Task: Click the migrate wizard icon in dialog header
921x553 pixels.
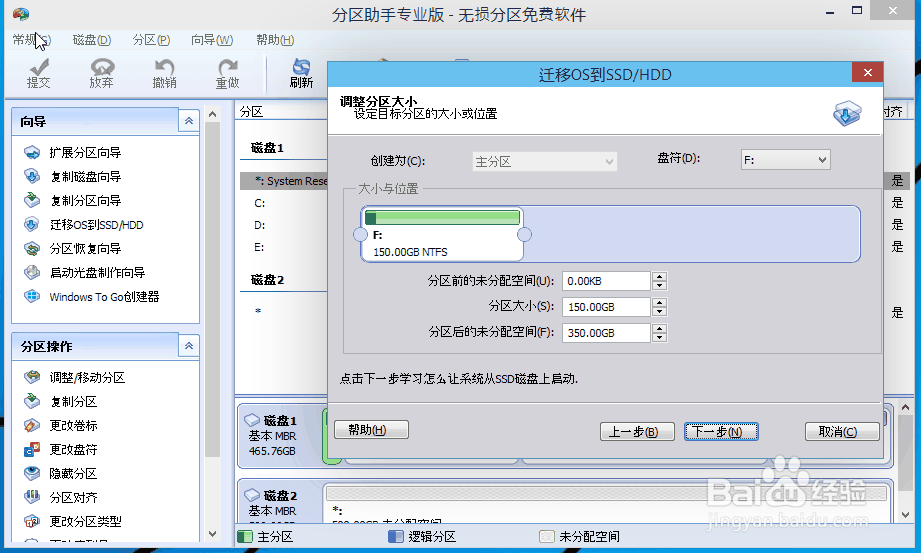Action: point(847,113)
